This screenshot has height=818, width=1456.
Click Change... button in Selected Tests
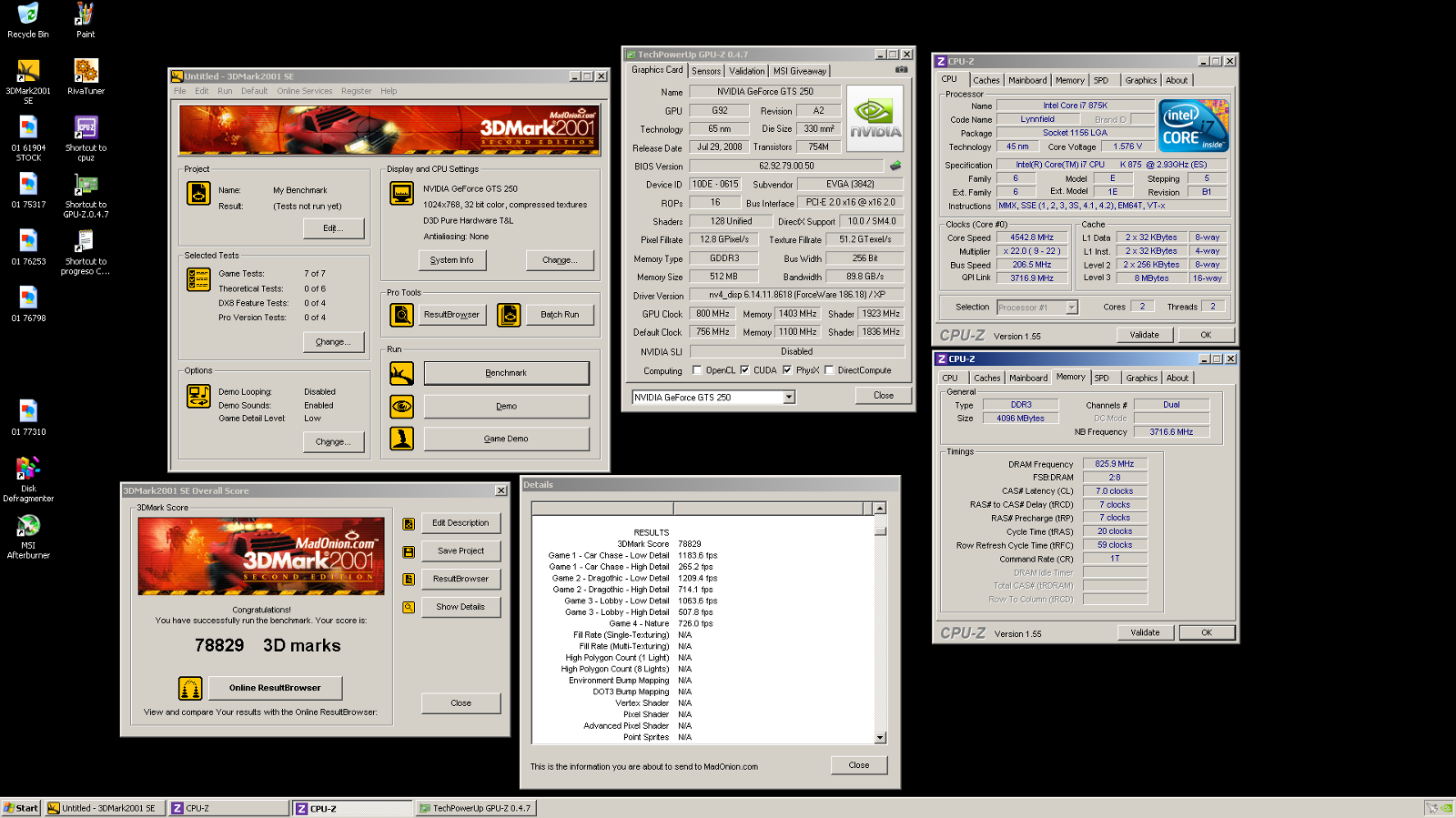(x=333, y=342)
